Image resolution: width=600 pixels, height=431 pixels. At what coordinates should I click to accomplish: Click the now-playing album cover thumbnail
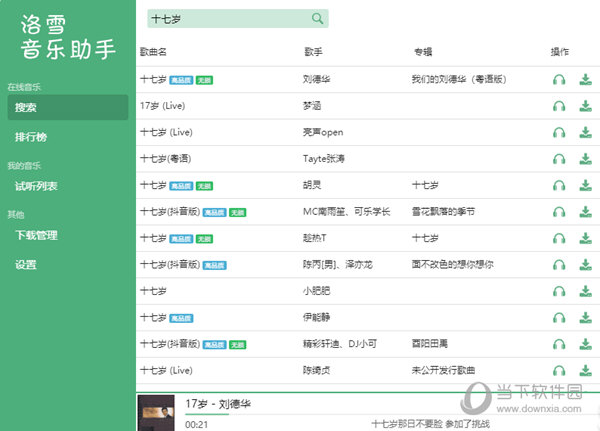pyautogui.click(x=157, y=412)
